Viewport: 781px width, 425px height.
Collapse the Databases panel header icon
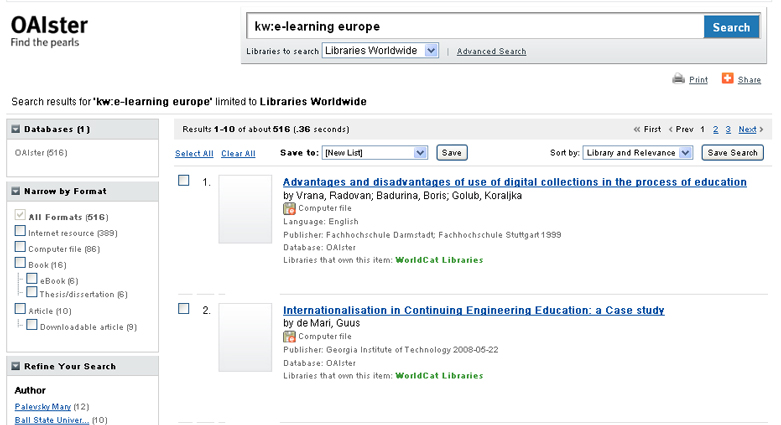click(x=16, y=129)
